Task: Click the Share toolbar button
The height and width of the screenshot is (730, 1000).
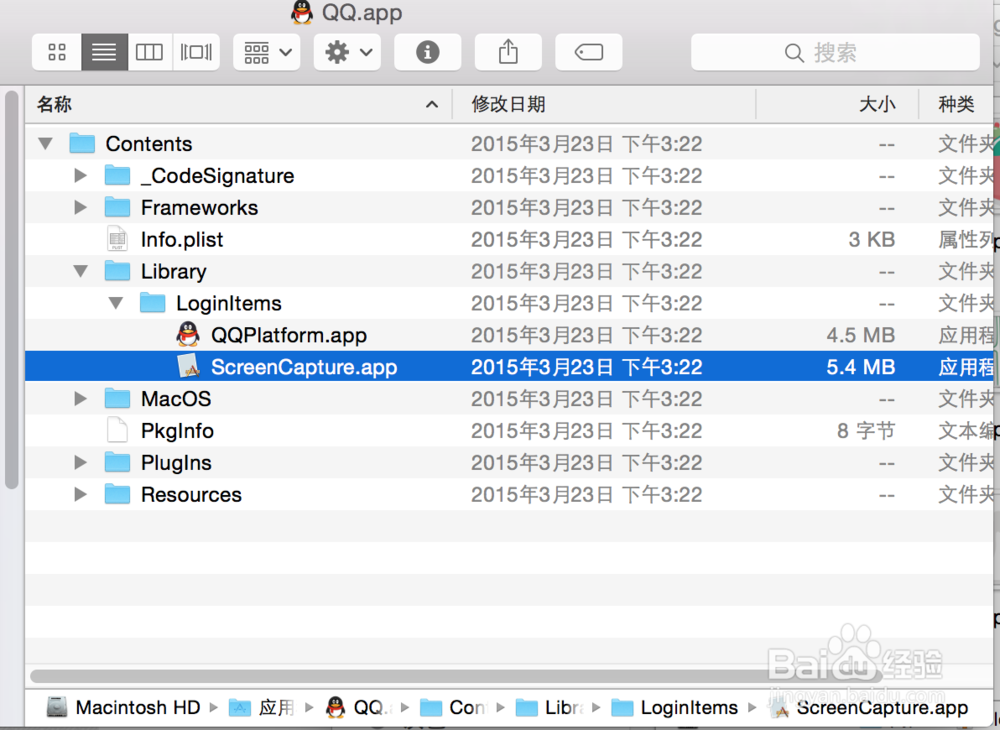Action: tap(508, 52)
